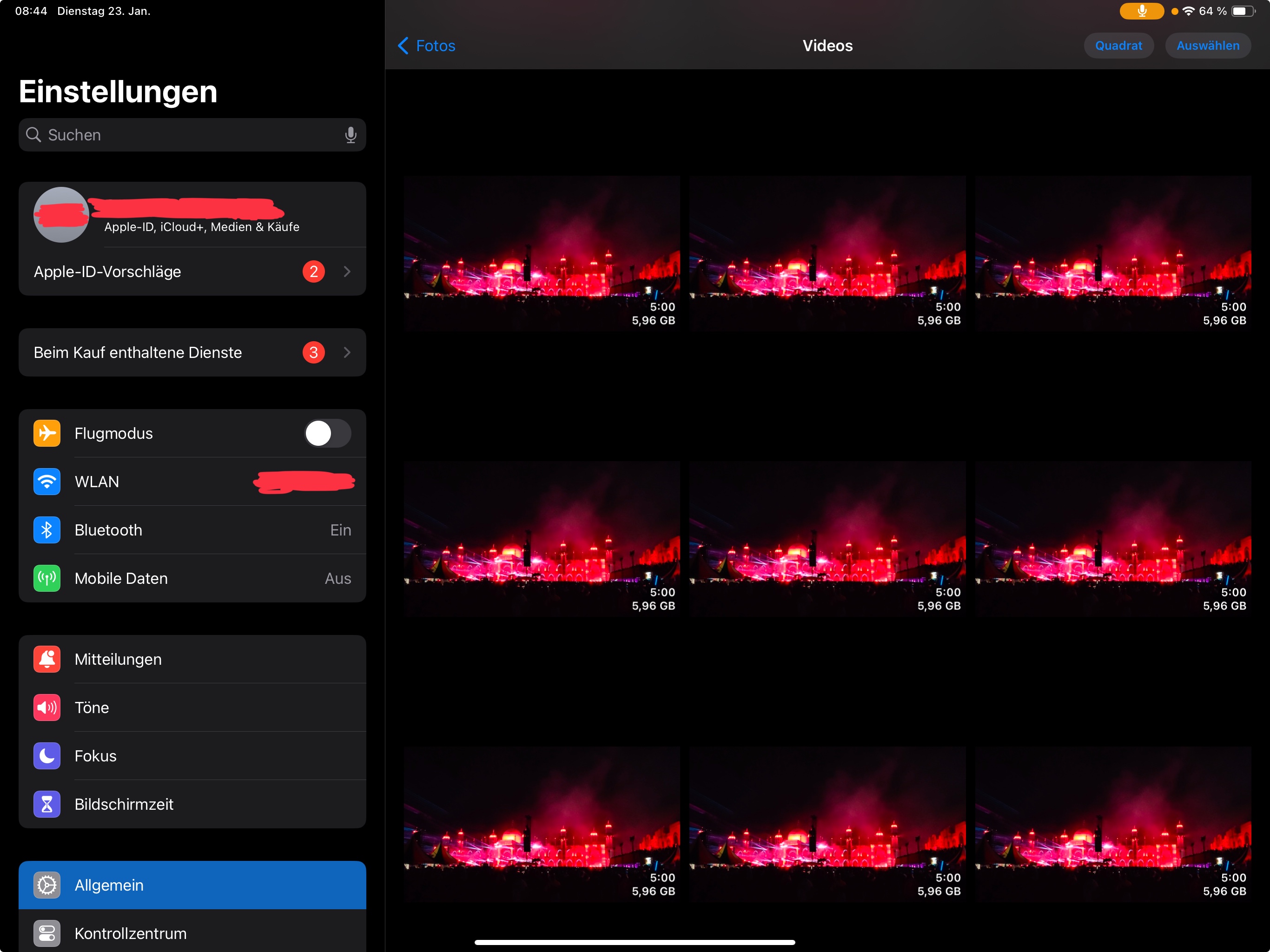Toggle the Flugmodus switch
This screenshot has height=952, width=1270.
click(327, 433)
